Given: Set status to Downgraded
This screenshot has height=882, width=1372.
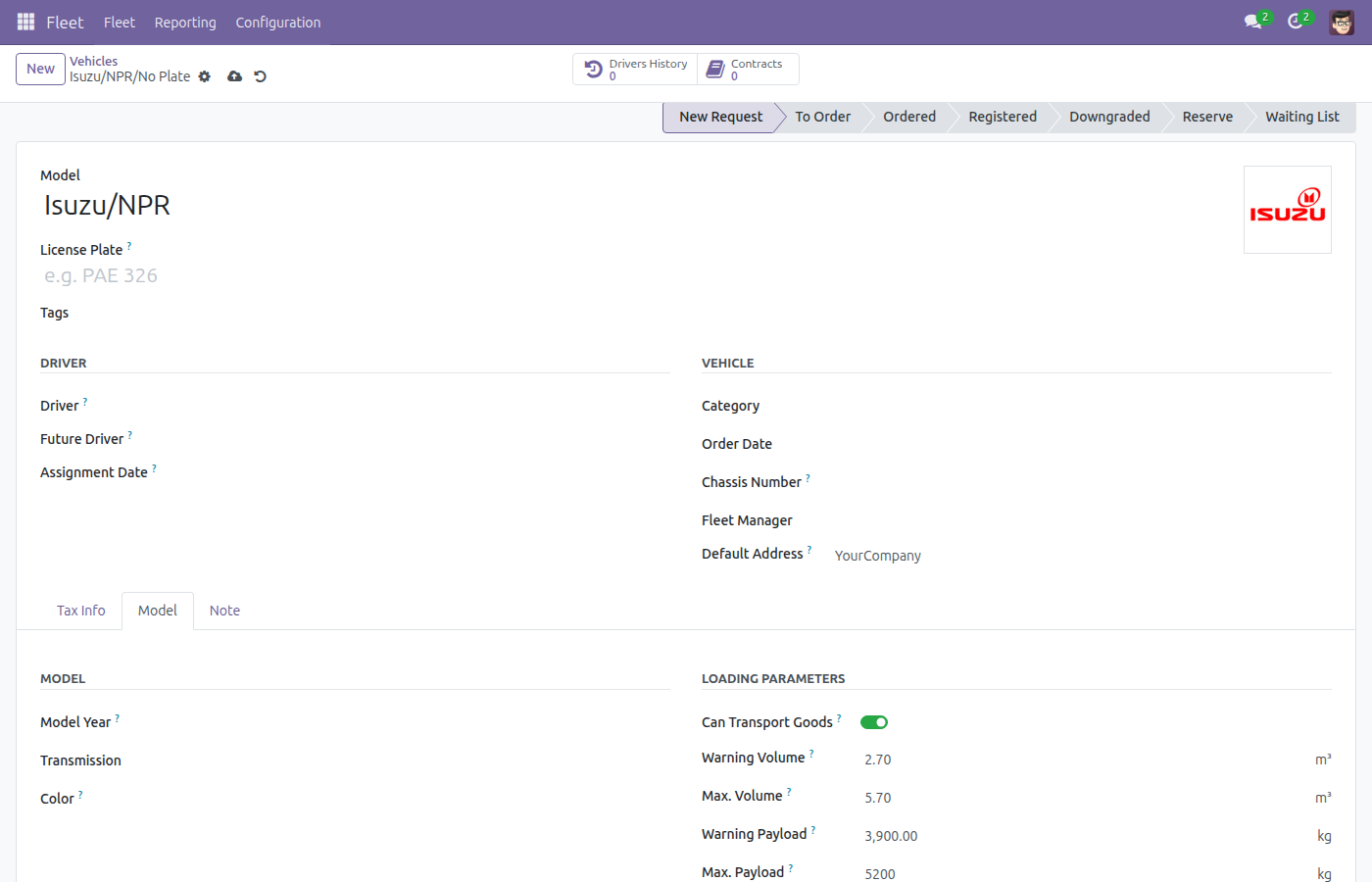Looking at the screenshot, I should (1109, 117).
